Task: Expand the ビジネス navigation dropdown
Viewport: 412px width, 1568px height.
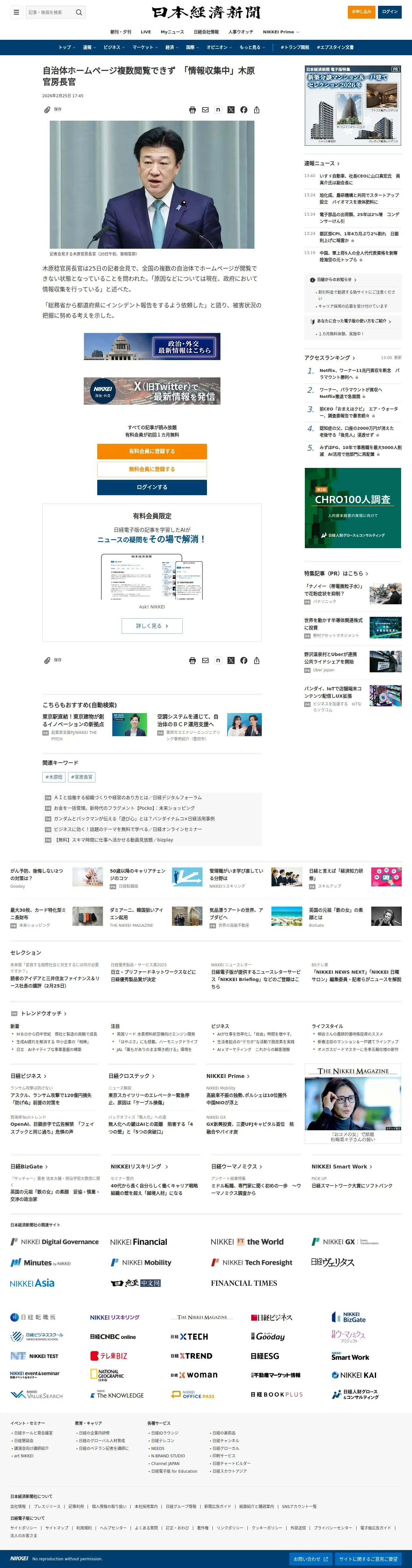Action: coord(114,47)
